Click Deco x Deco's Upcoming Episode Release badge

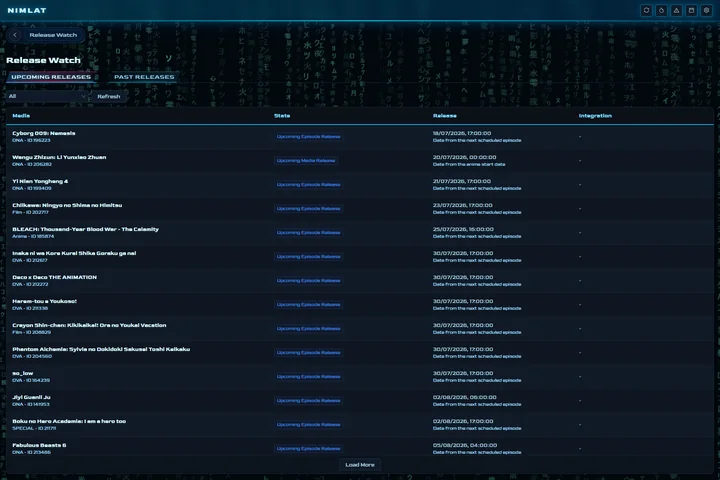(x=309, y=281)
